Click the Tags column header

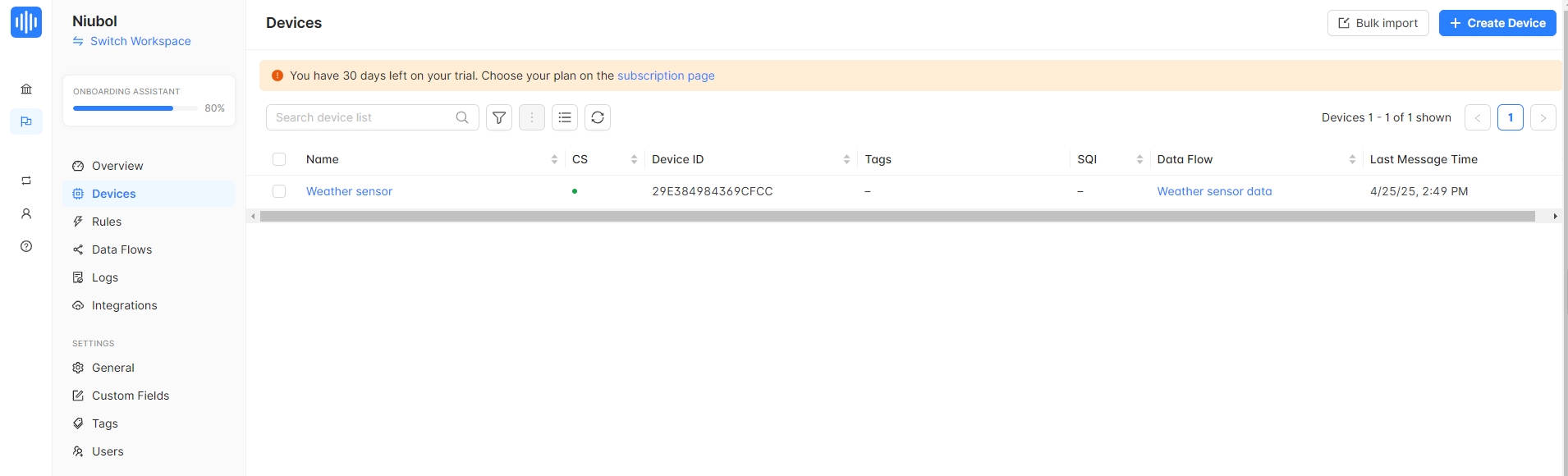coord(878,159)
